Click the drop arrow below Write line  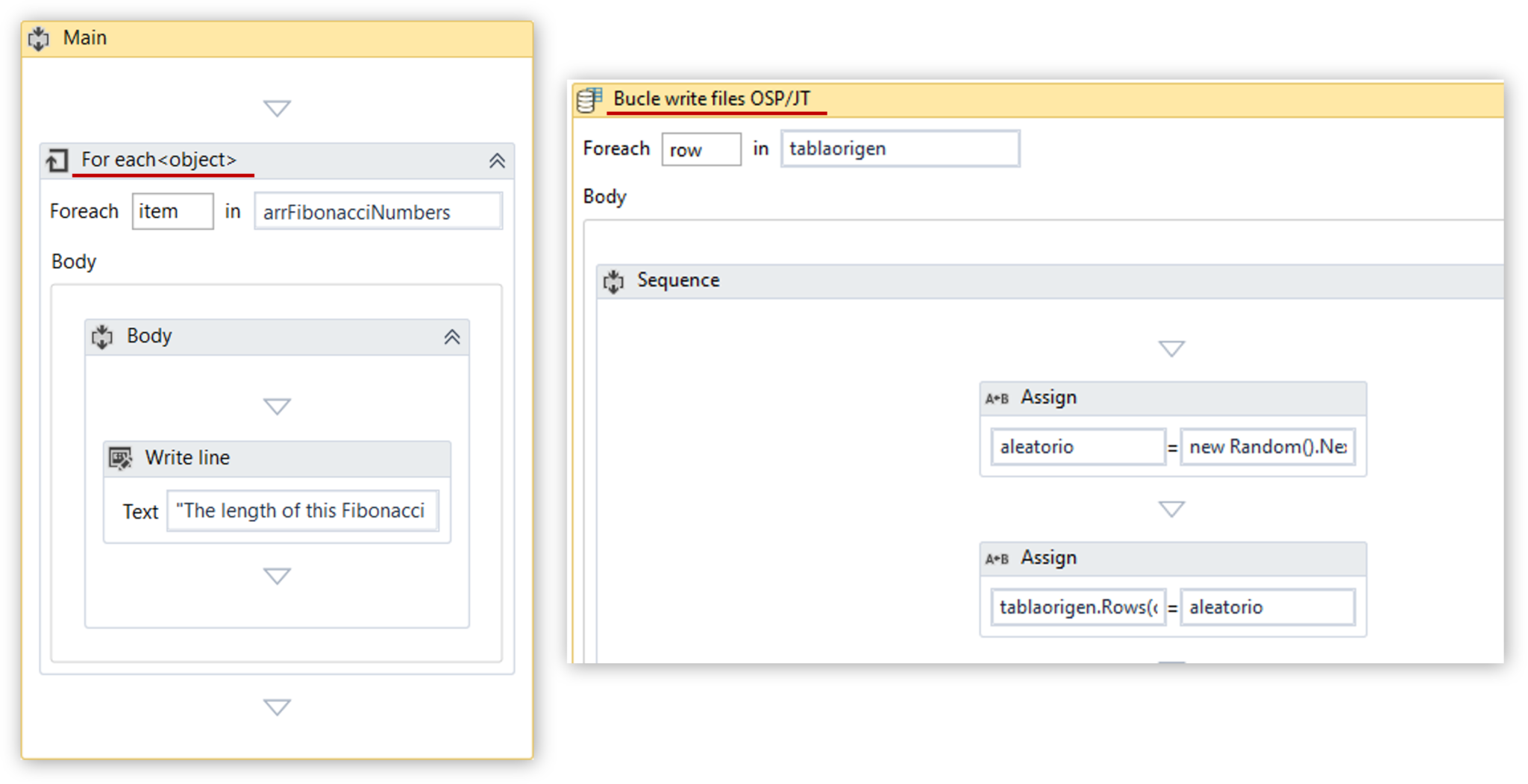[x=277, y=576]
